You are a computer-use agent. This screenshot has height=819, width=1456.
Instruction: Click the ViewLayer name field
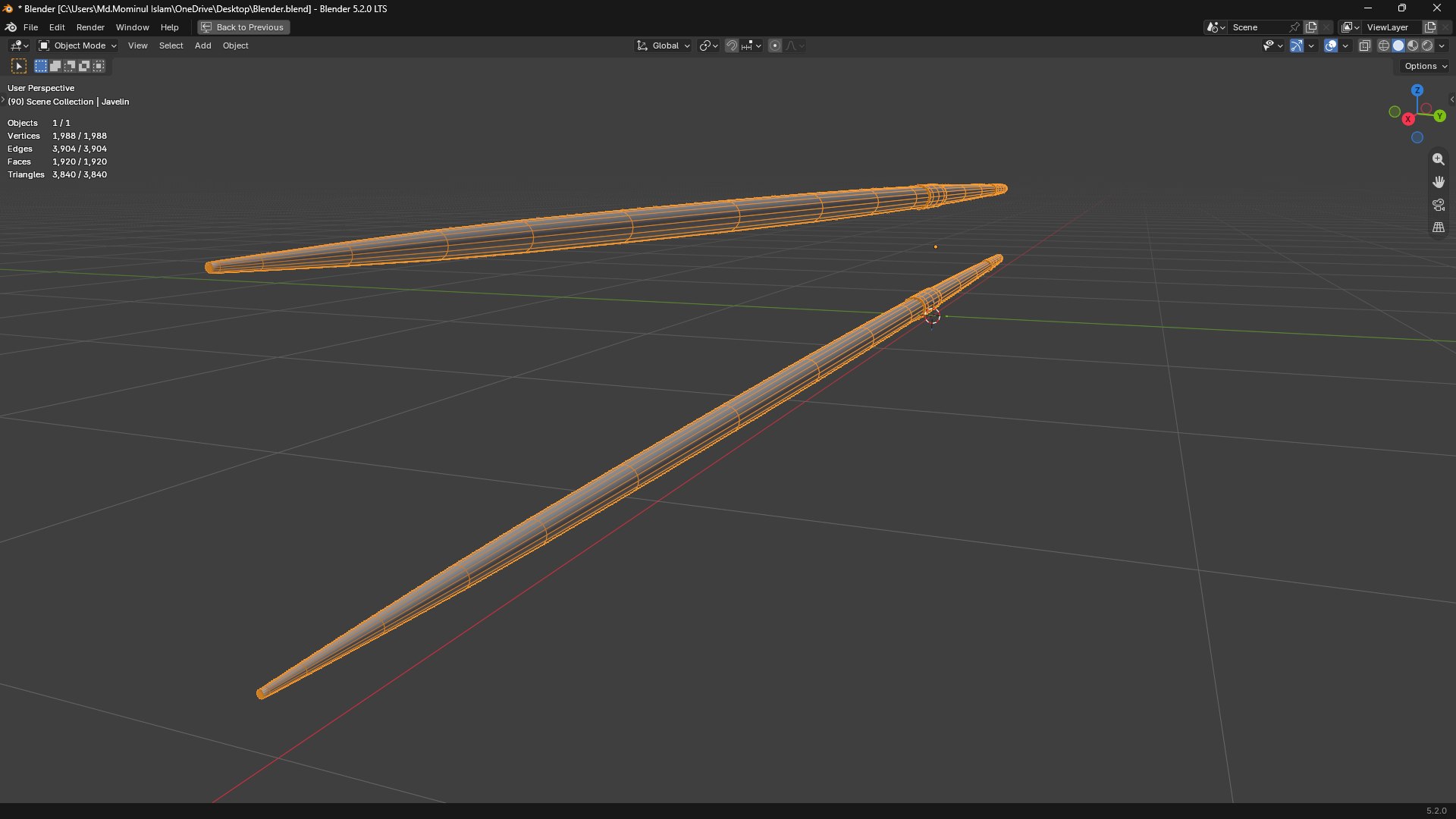1393,27
